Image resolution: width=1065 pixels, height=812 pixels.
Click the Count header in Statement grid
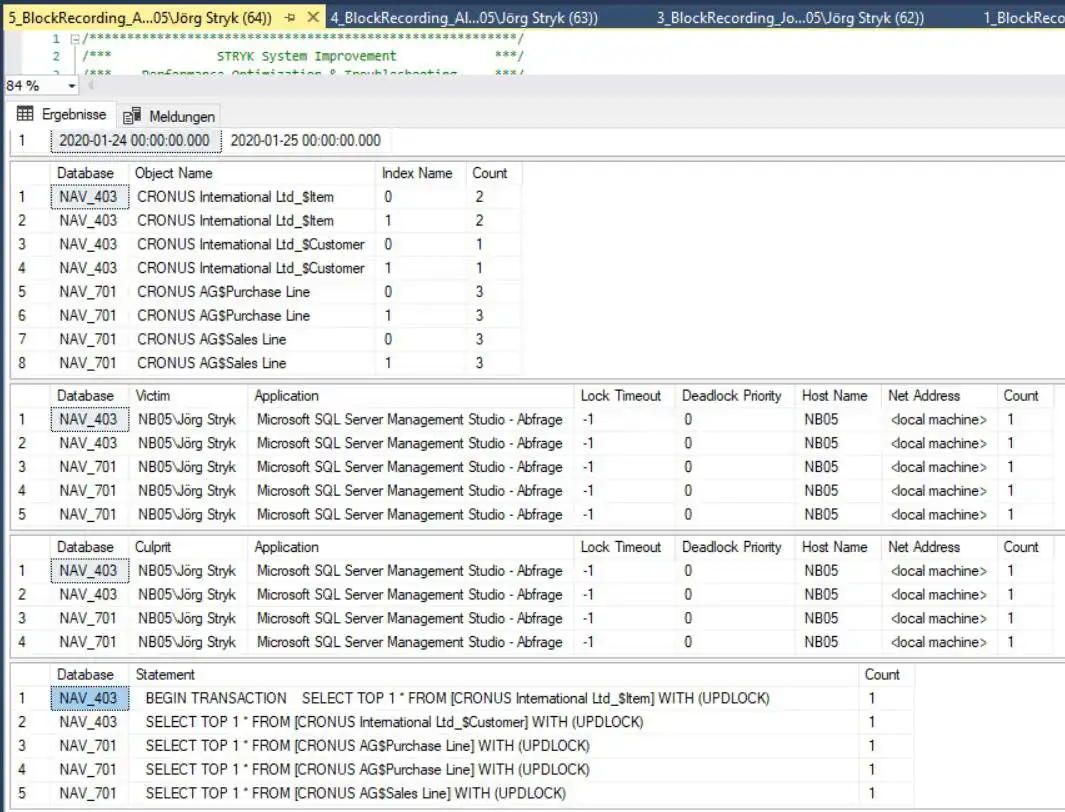pos(885,675)
